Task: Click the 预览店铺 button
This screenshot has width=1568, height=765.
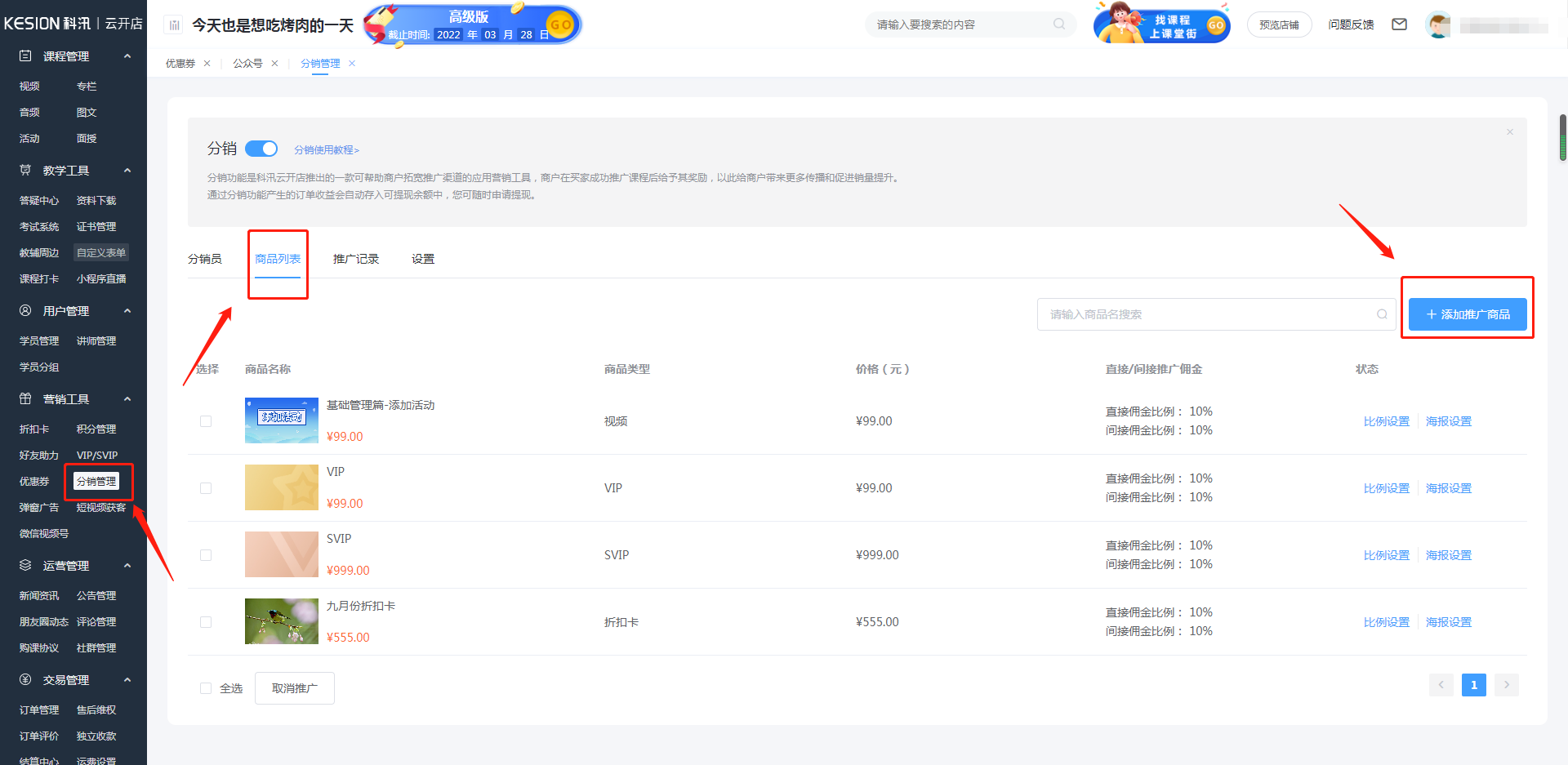Action: (x=1279, y=24)
